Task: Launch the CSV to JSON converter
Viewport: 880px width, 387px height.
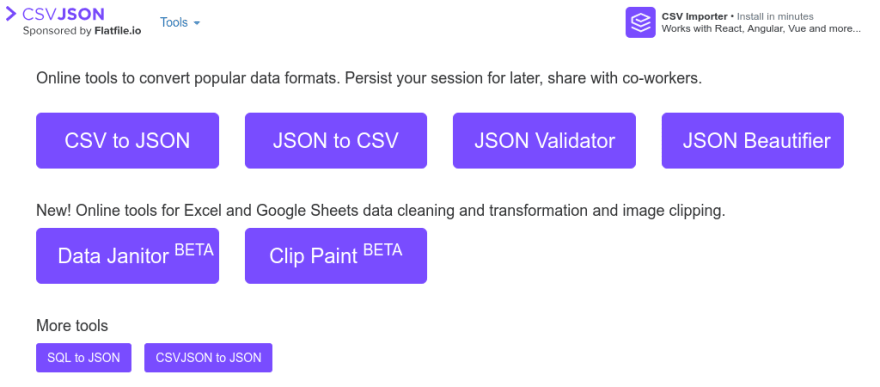Action: [127, 141]
